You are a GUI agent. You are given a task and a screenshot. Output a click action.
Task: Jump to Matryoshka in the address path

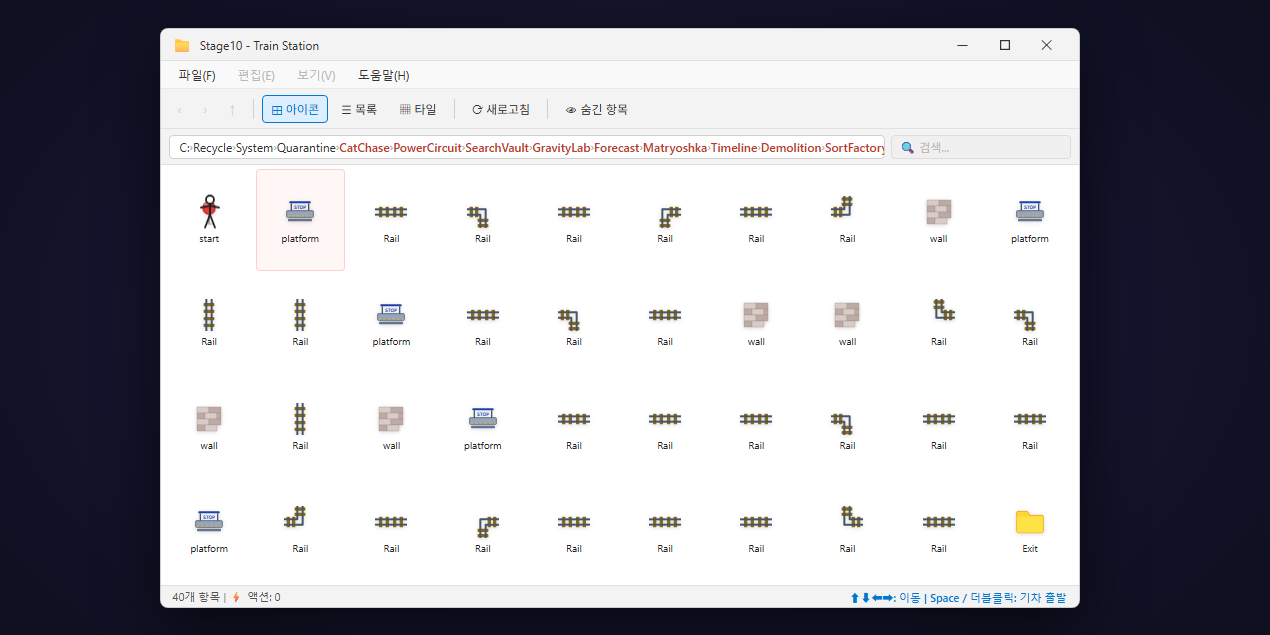[x=674, y=148]
